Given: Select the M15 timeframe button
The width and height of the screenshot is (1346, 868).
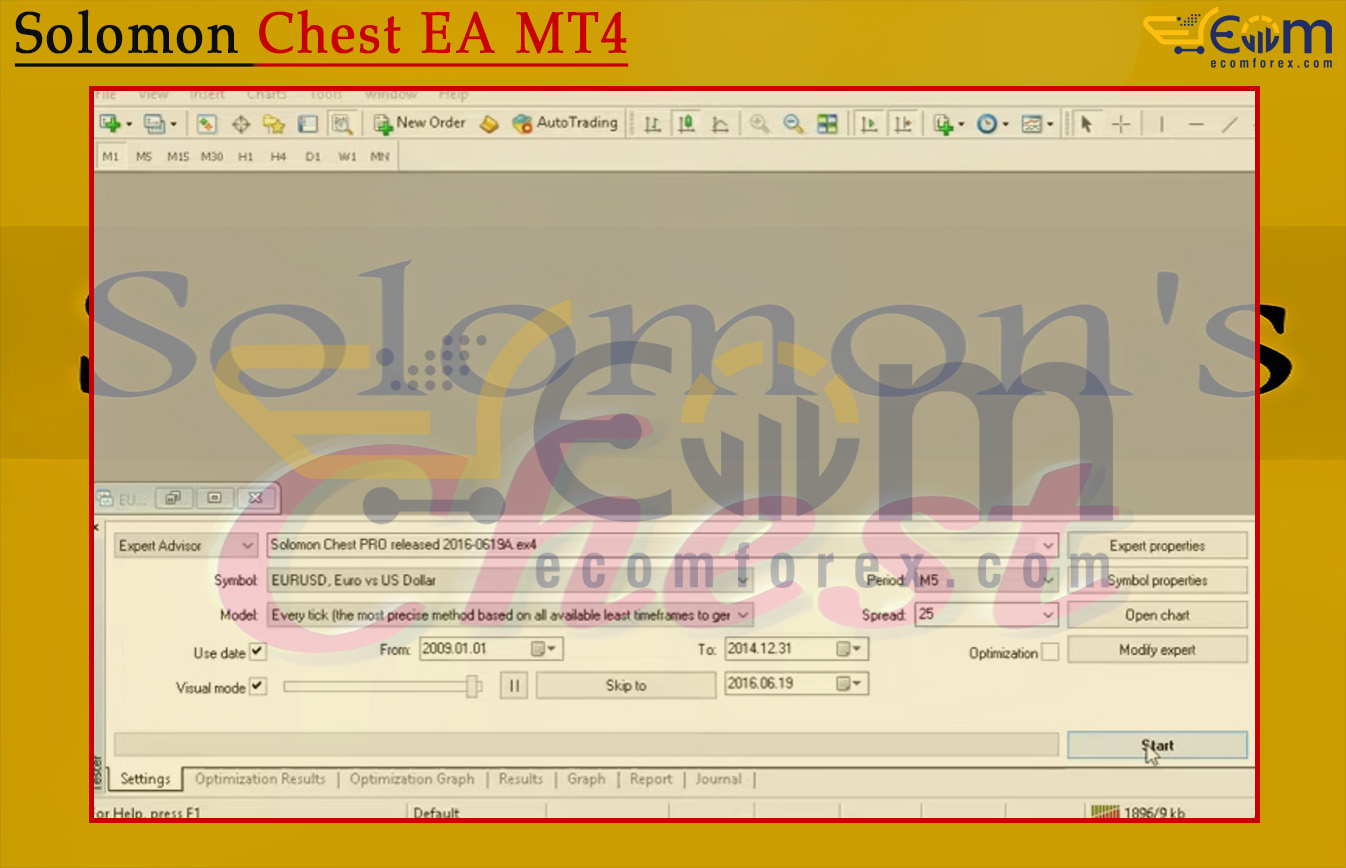Looking at the screenshot, I should click(x=178, y=157).
